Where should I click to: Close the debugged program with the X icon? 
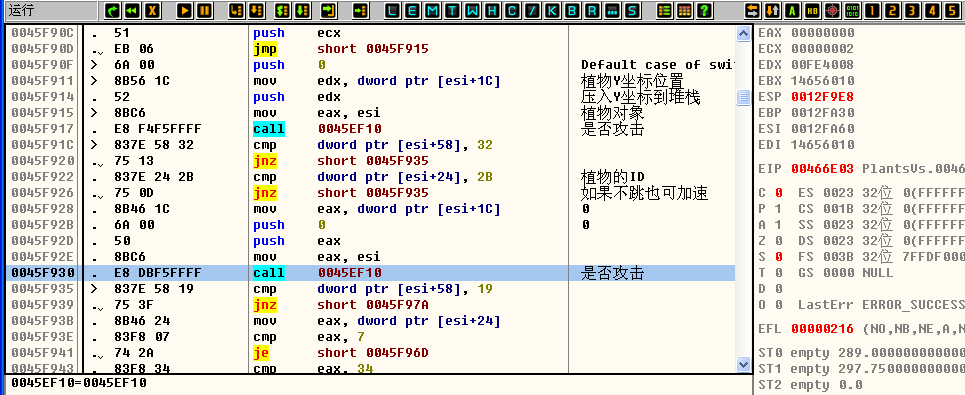tap(153, 10)
